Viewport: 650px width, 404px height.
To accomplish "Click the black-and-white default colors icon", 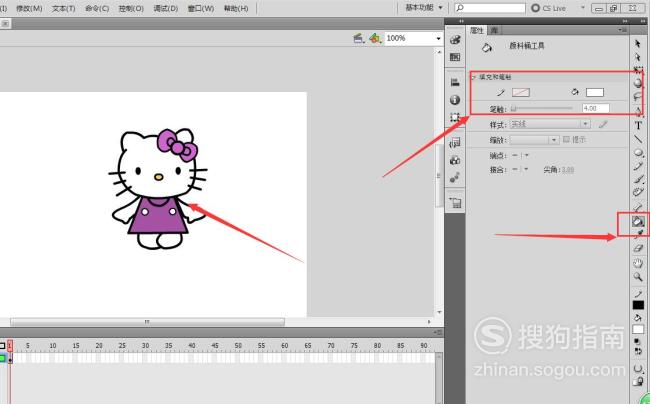I will click(638, 342).
